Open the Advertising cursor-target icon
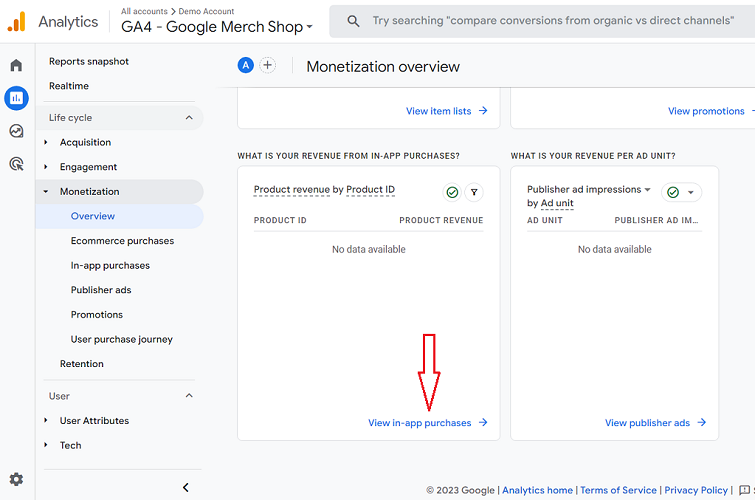This screenshot has height=500, width=755. (16, 164)
